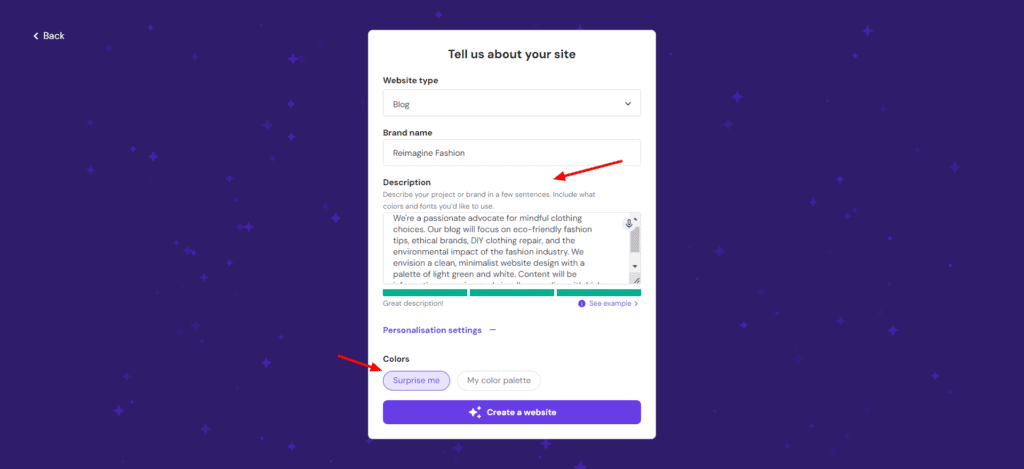Open the See example link
1024x469 pixels.
click(x=610, y=304)
